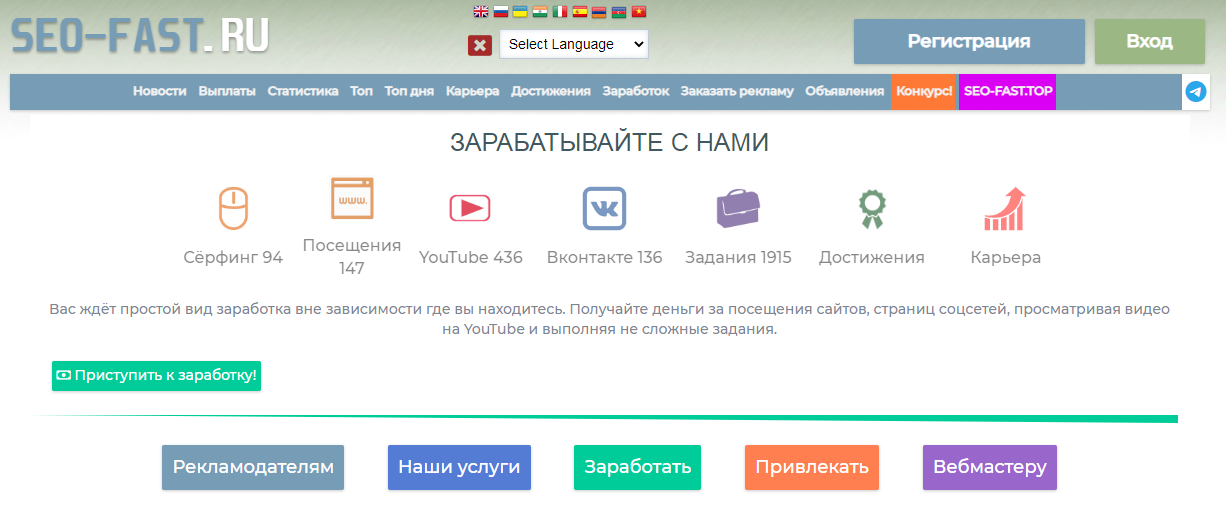Open Выплаты in the navigation menu
The image size is (1226, 521).
(227, 91)
